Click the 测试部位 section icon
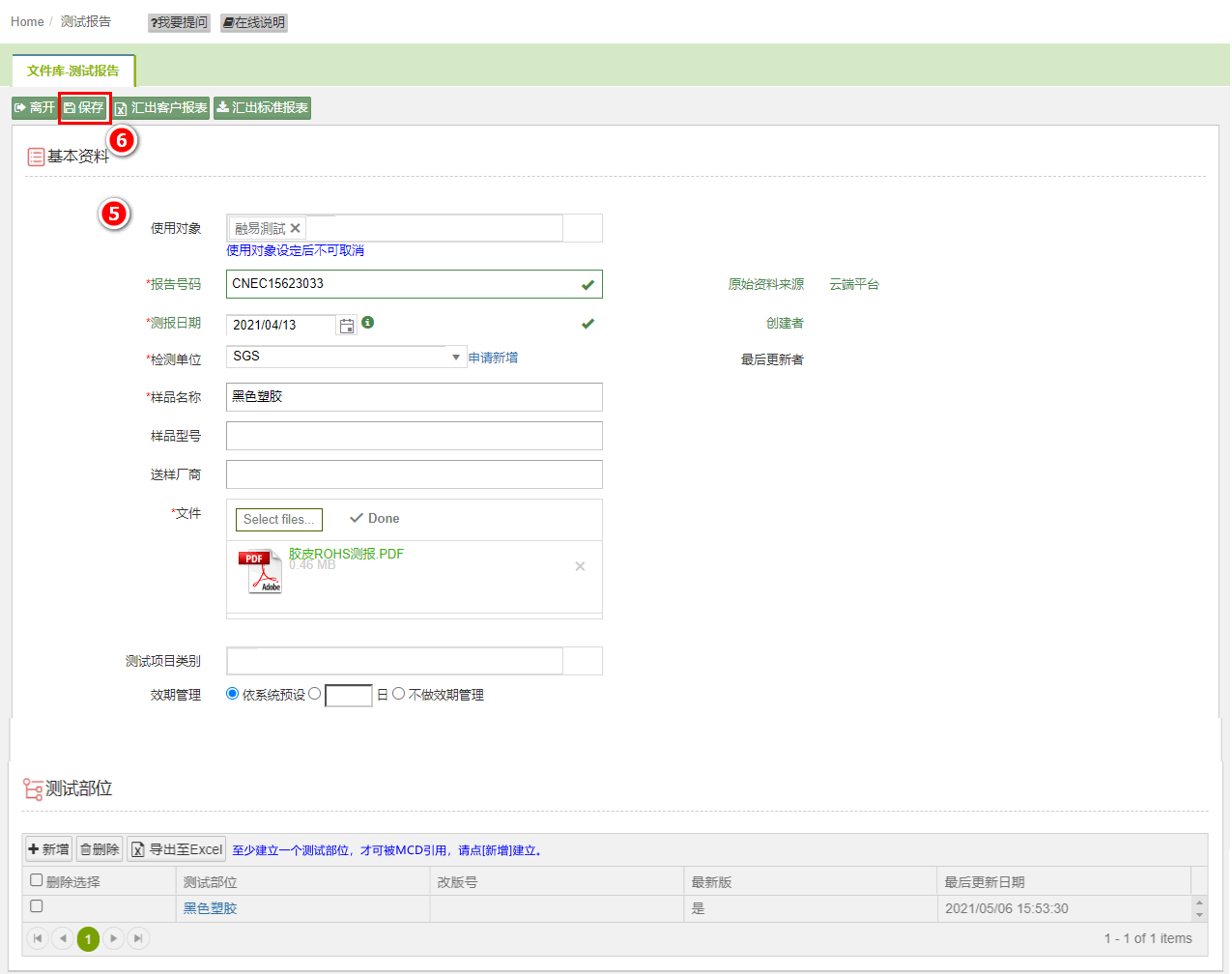Image resolution: width=1232 pixels, height=974 pixels. [33, 789]
